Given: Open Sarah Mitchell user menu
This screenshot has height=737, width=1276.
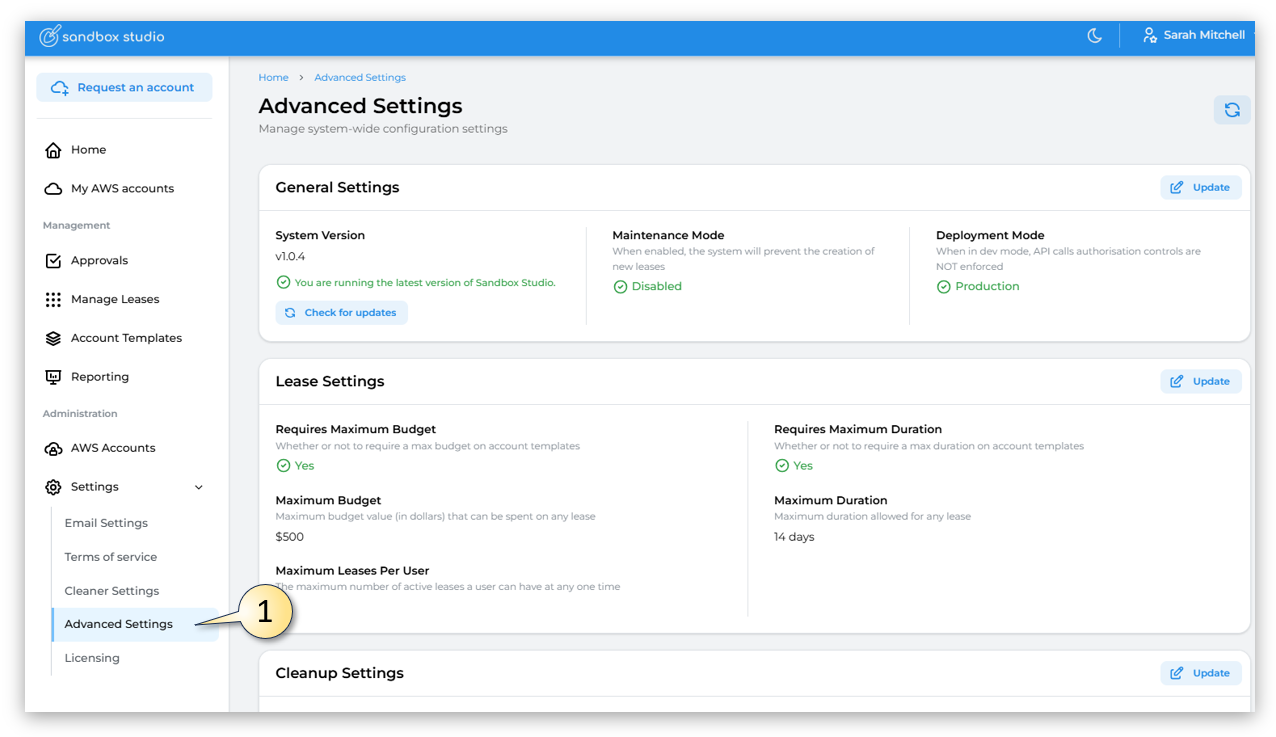Looking at the screenshot, I should [1196, 36].
